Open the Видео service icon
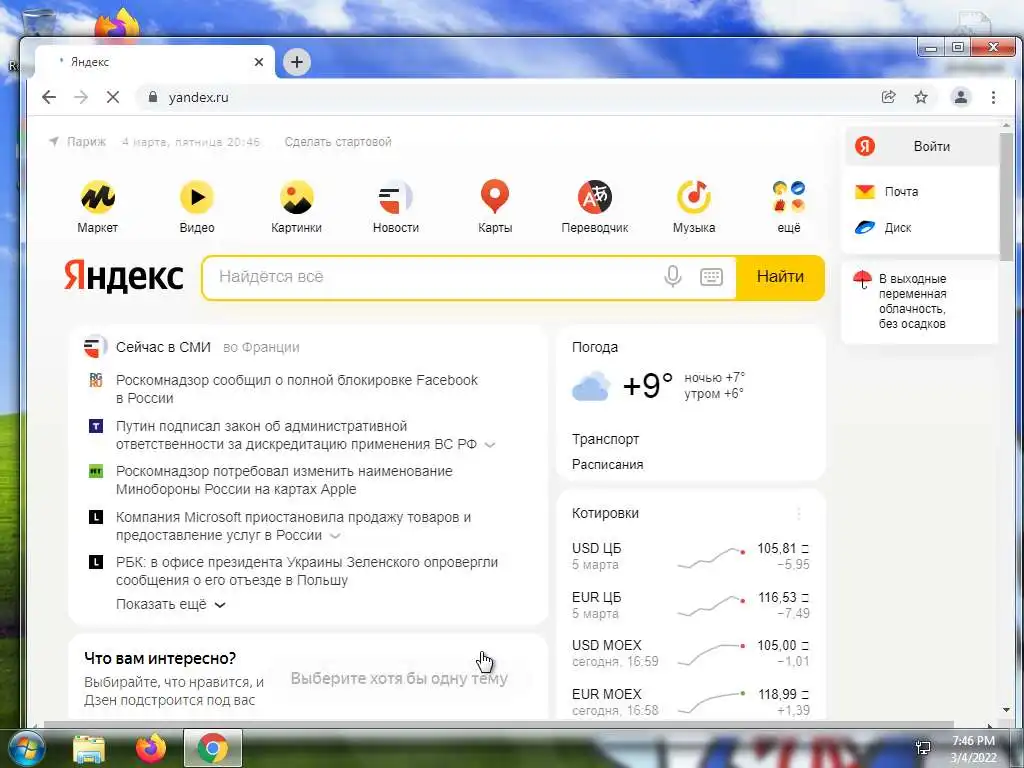 pos(197,197)
